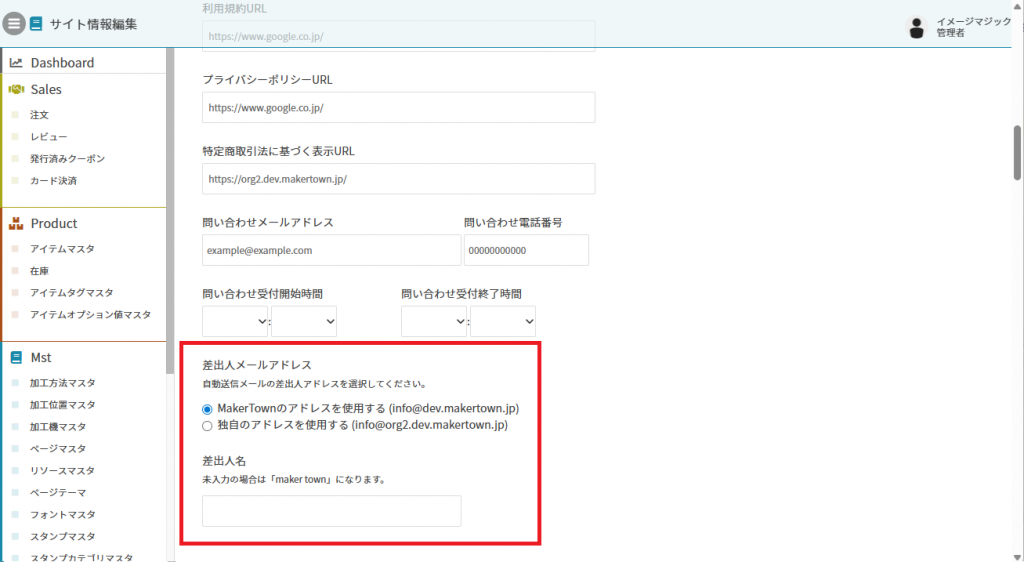Open 加工機マスタ in sidebar
Image resolution: width=1024 pixels, height=562 pixels.
[57, 427]
